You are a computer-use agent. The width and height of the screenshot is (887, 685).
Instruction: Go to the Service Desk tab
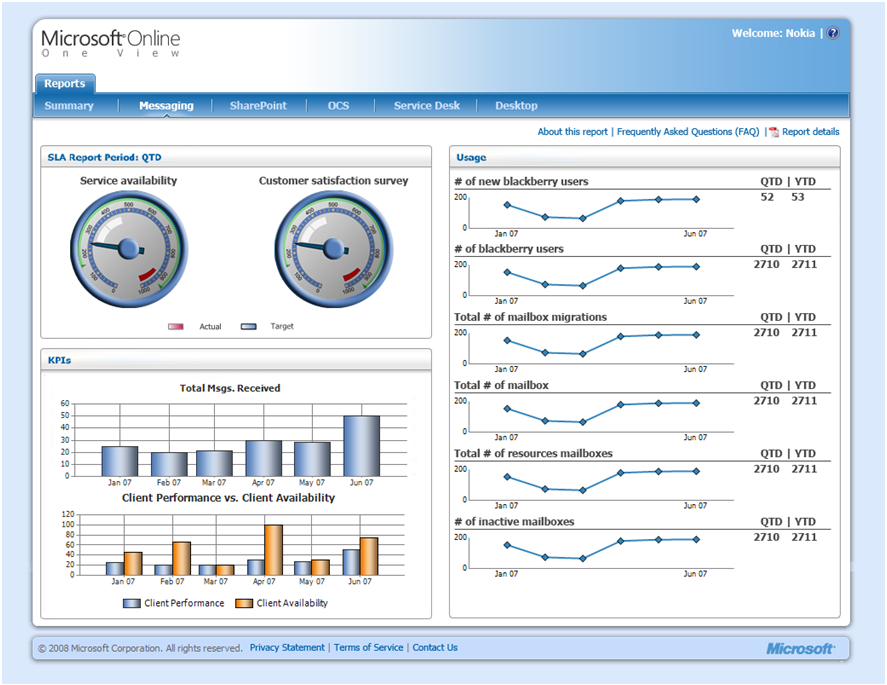click(x=427, y=106)
